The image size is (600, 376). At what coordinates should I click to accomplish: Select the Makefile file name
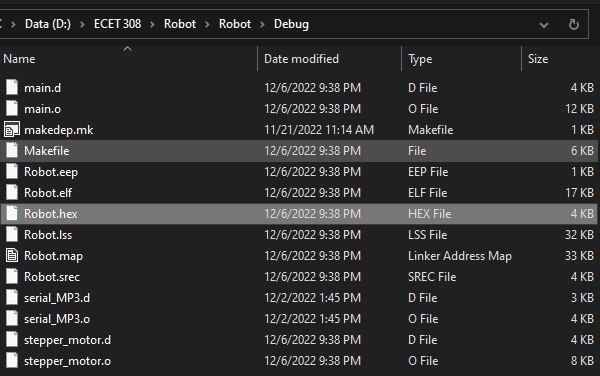click(x=47, y=151)
